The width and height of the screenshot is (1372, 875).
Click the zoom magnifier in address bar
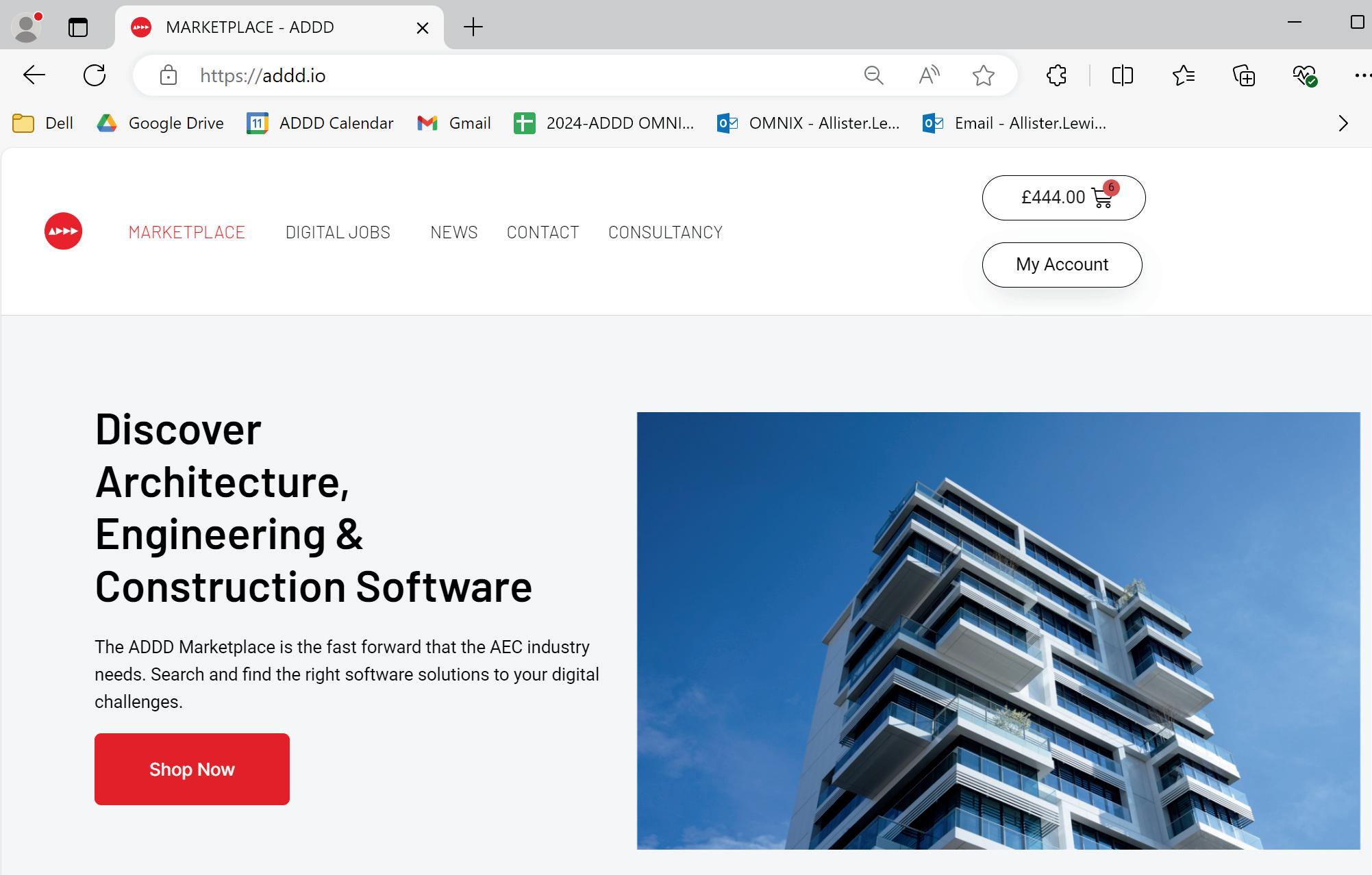[x=873, y=75]
